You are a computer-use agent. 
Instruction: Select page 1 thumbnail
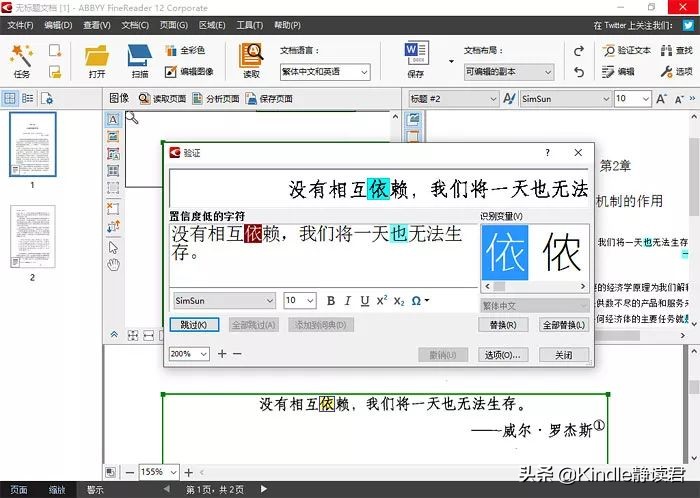(33, 144)
